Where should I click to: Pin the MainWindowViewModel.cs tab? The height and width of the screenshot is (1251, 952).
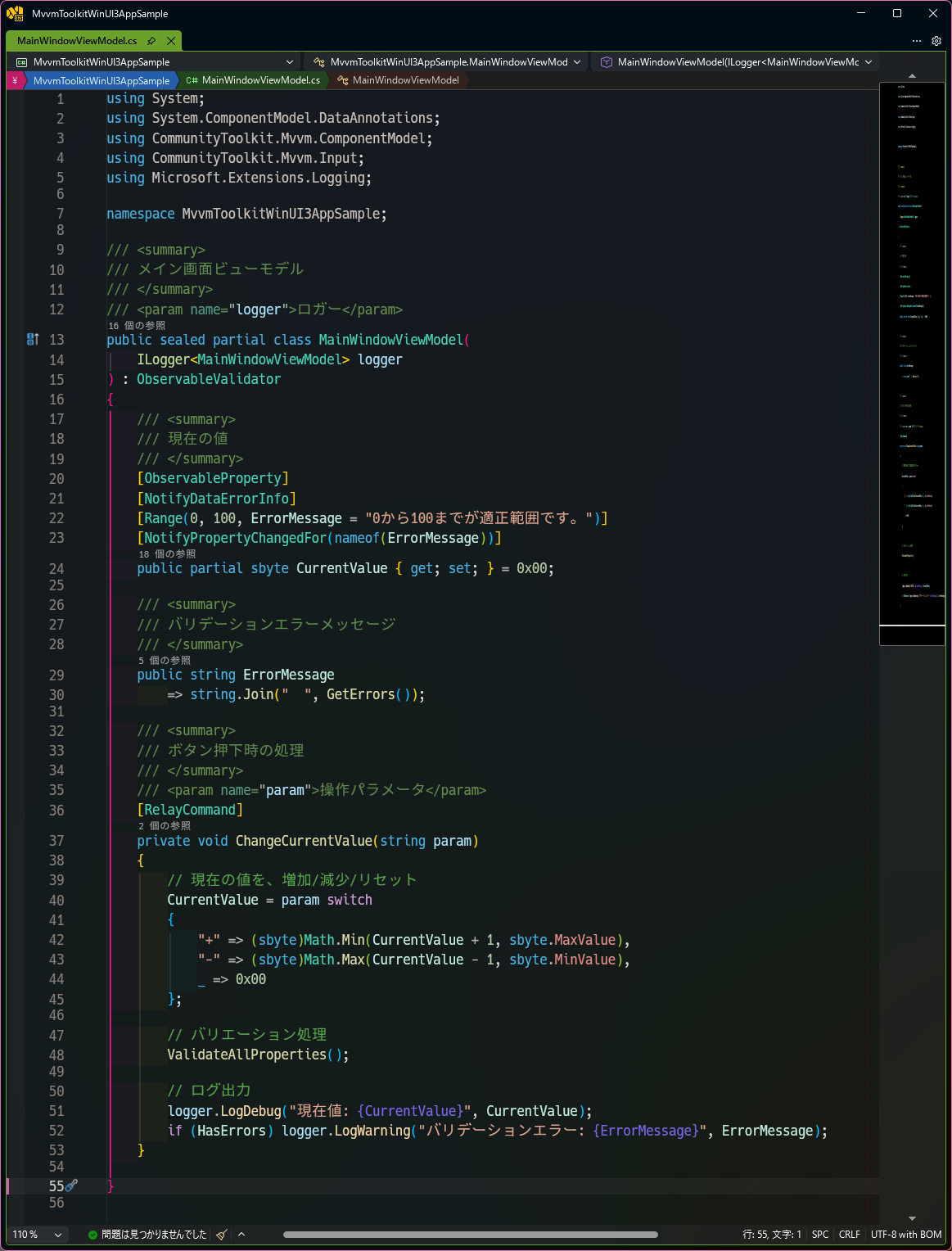(151, 41)
